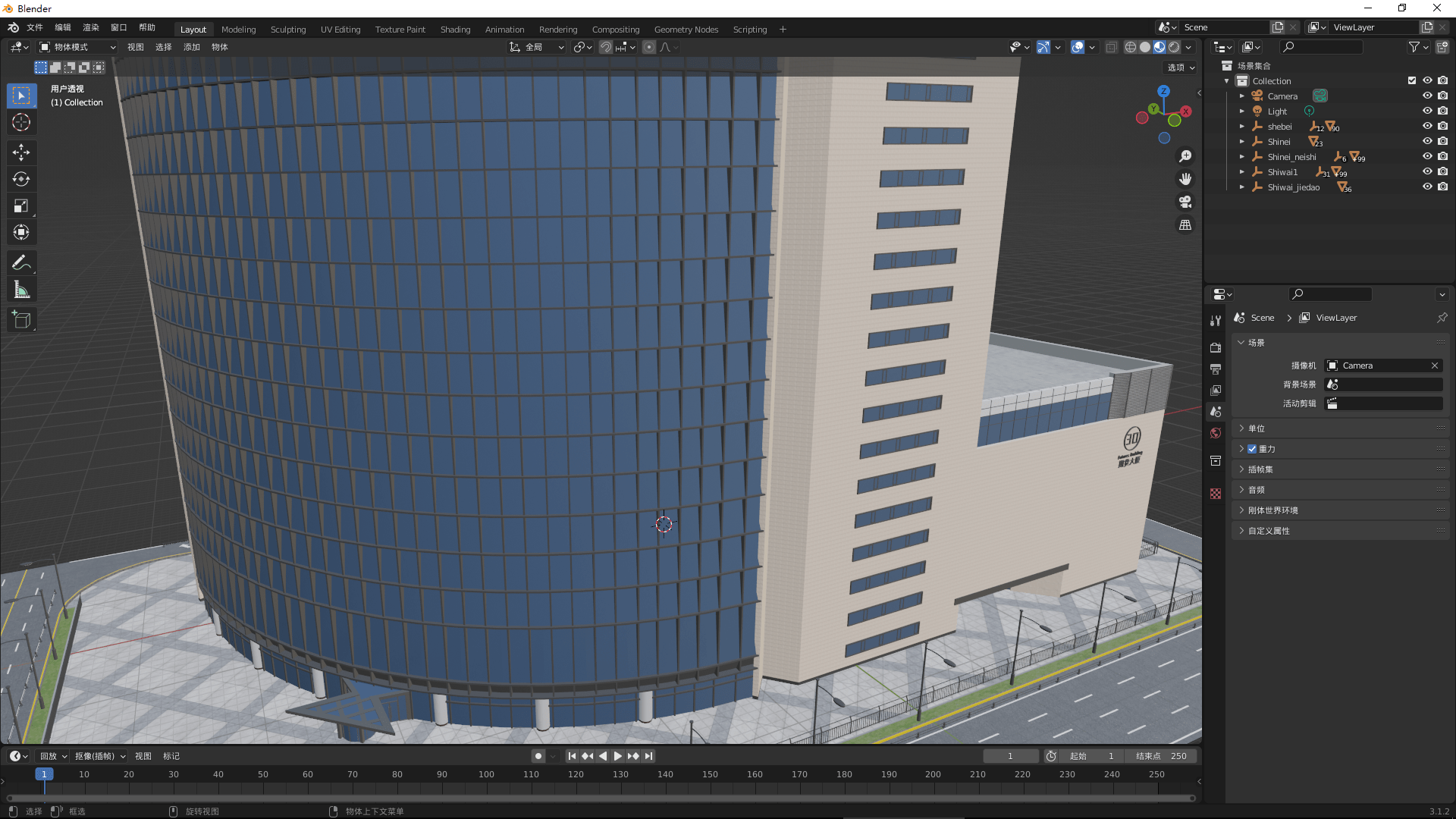Screen dimensions: 1456x819
Task: Click the Light object icon in outliner
Action: (1257, 111)
